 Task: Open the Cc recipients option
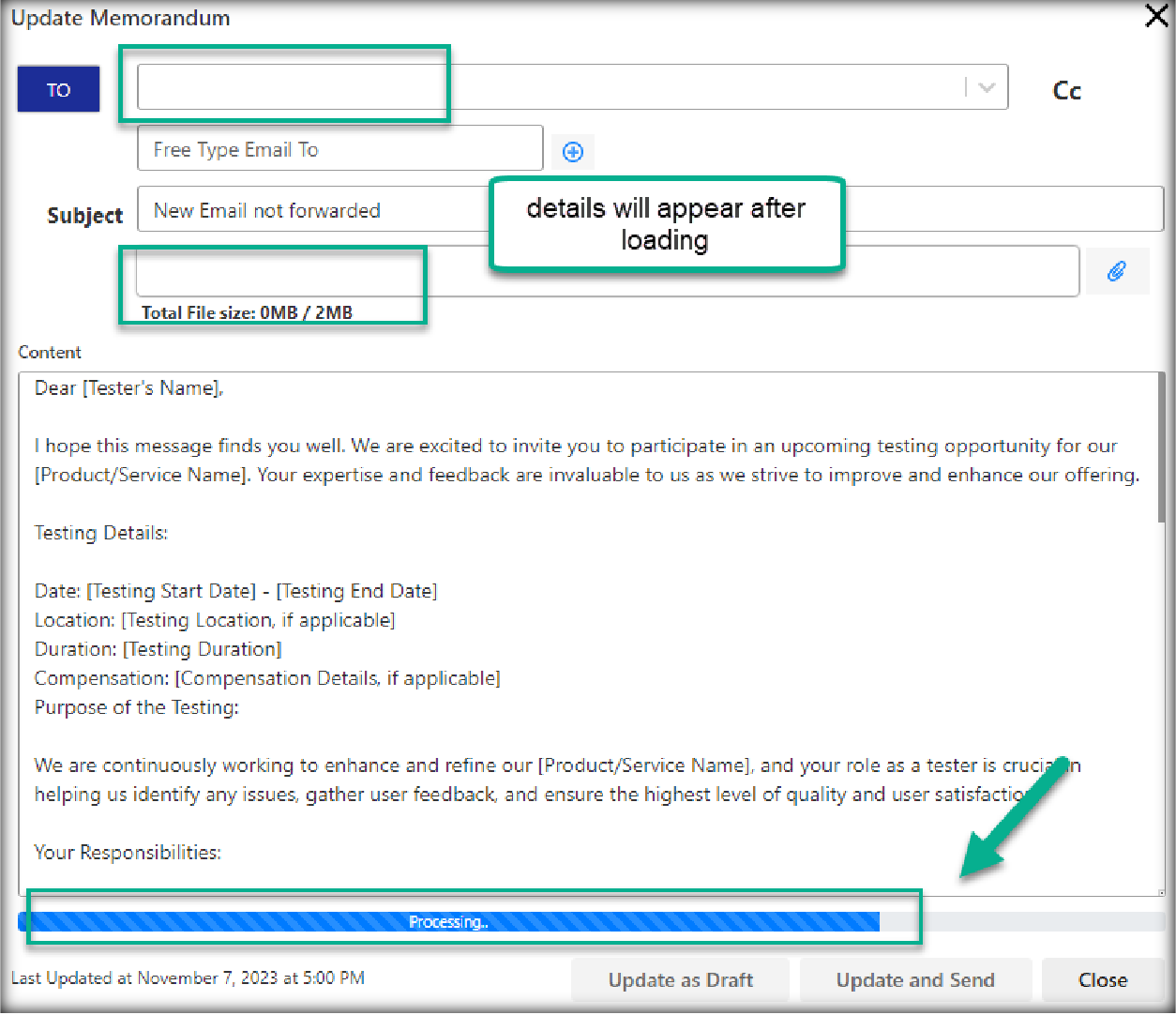[1066, 90]
